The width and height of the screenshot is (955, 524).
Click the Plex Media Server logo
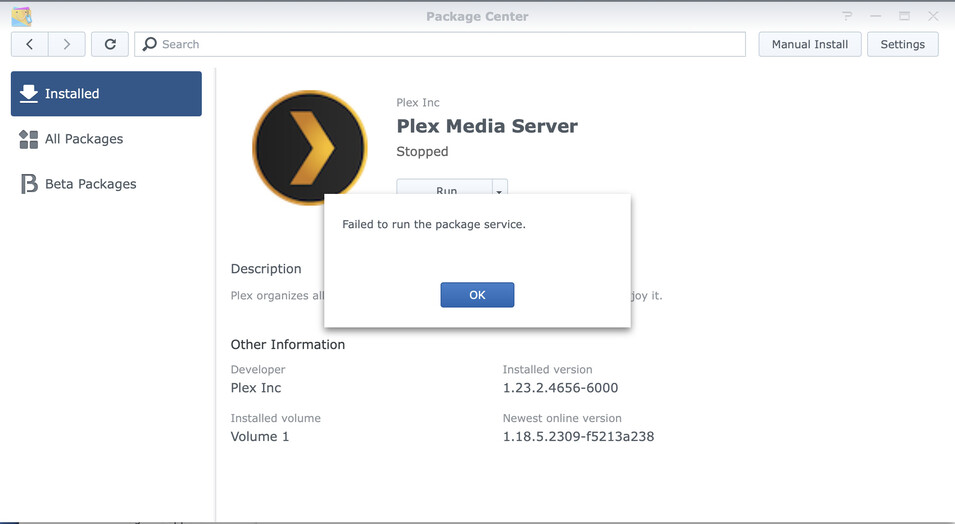[309, 147]
